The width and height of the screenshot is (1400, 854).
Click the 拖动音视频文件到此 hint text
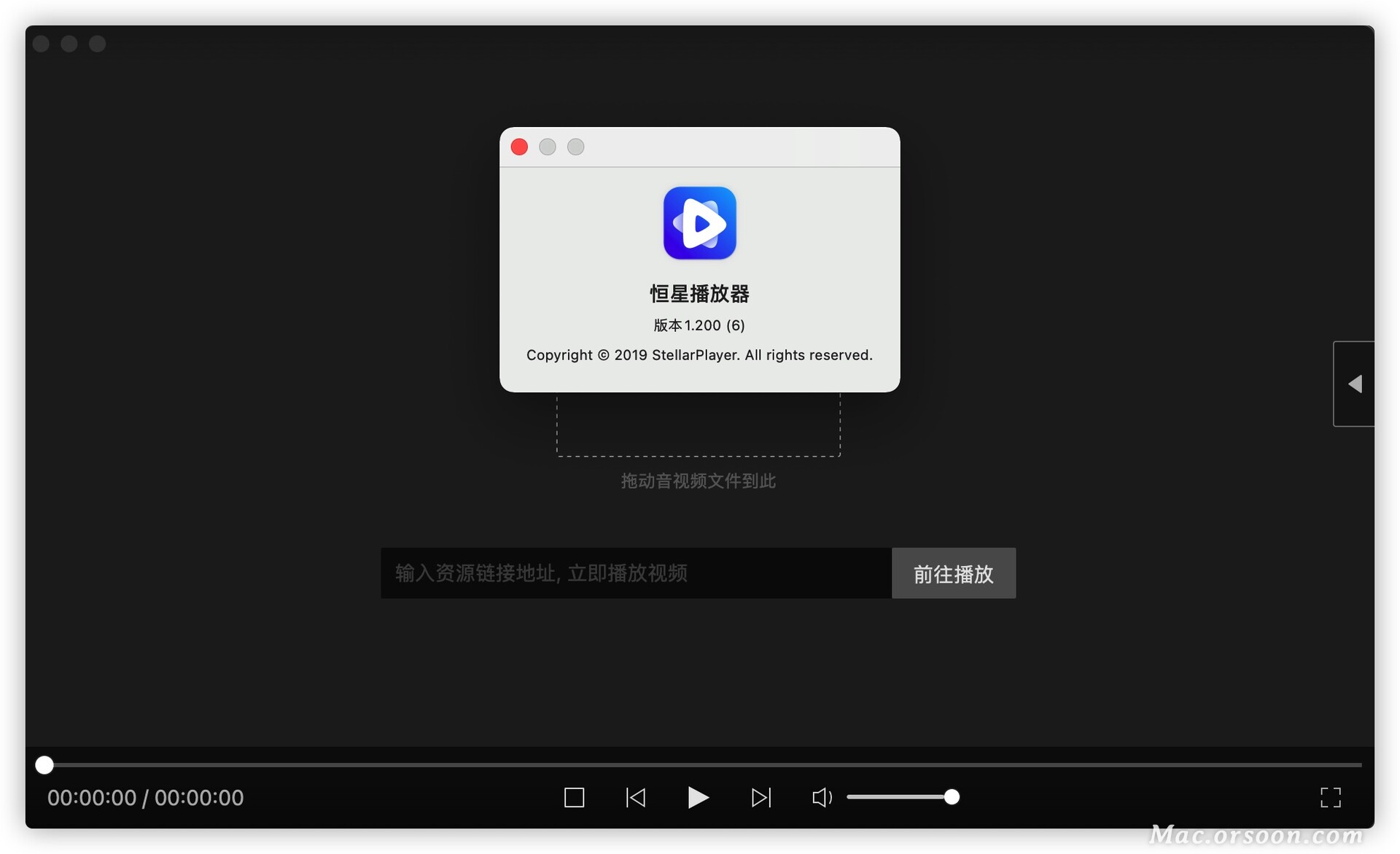click(x=698, y=481)
